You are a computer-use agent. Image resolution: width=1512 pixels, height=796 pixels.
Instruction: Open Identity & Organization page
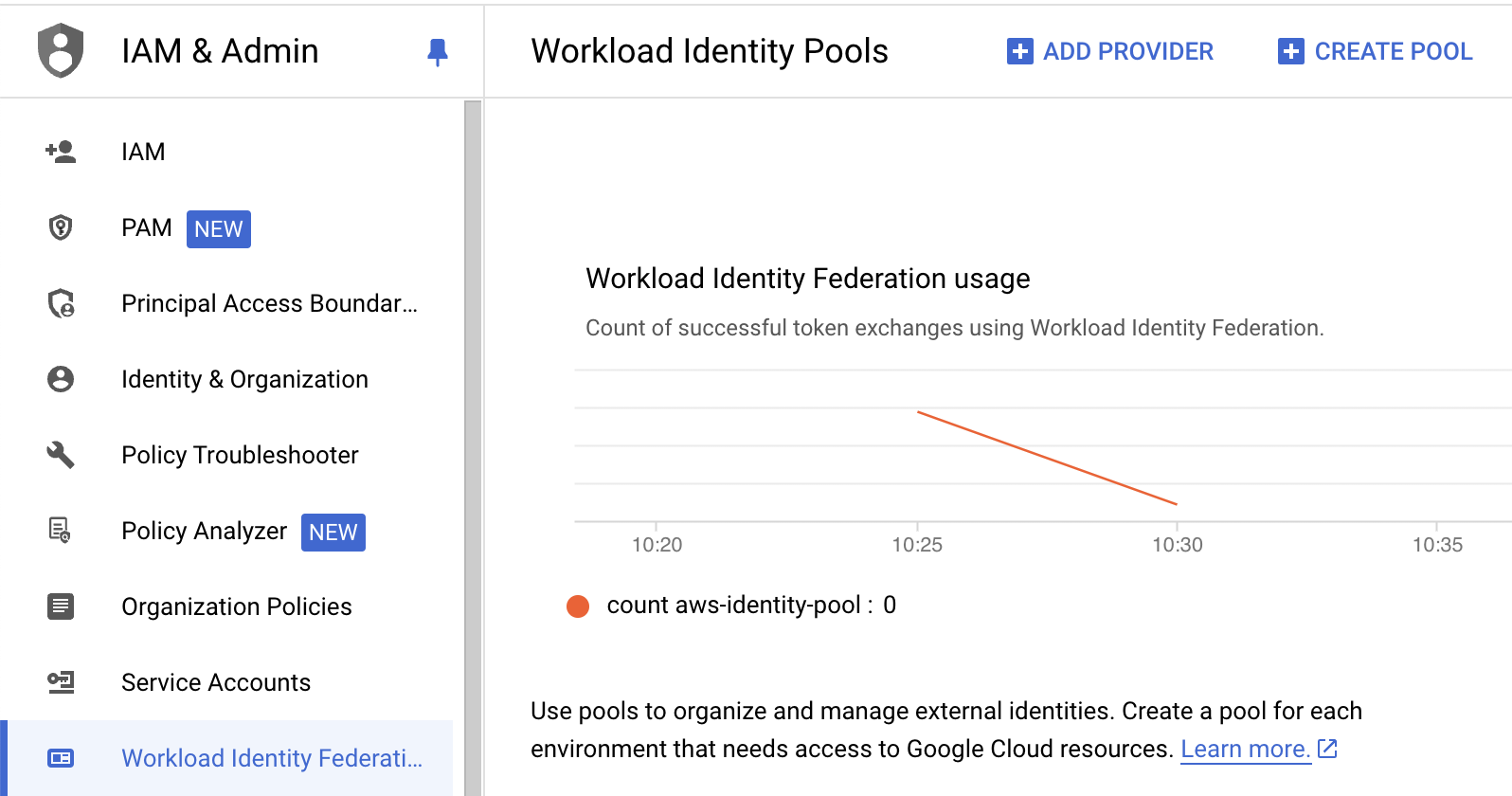point(244,379)
